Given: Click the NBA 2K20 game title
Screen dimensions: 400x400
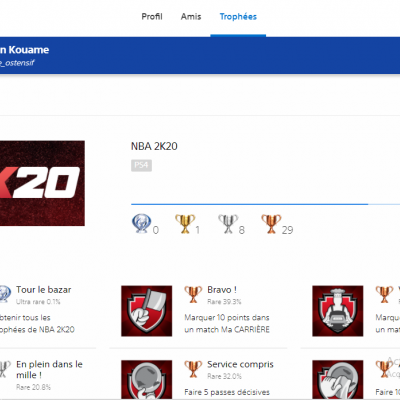Looking at the screenshot, I should pos(154,146).
